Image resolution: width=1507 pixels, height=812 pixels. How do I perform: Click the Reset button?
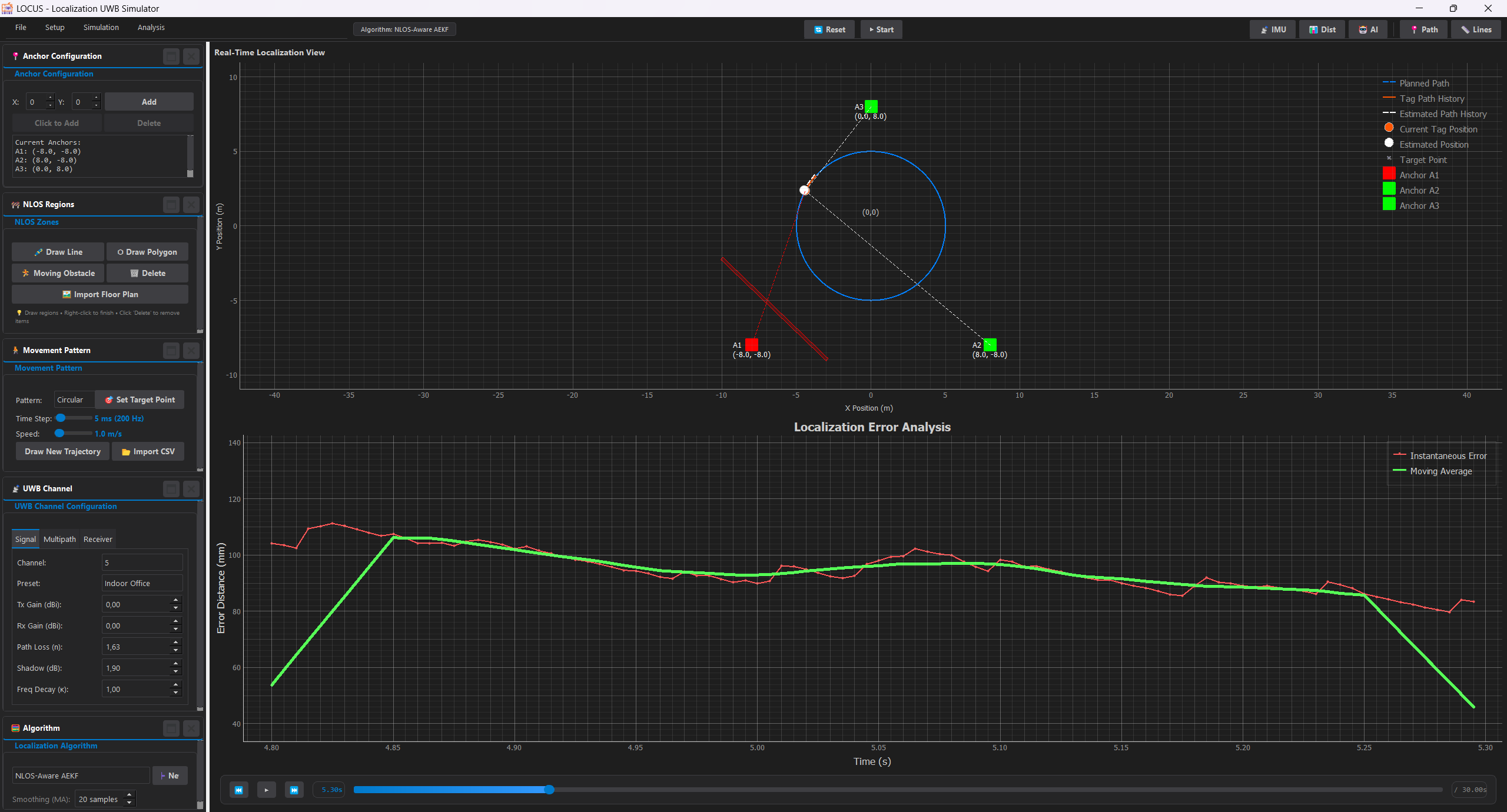(829, 29)
